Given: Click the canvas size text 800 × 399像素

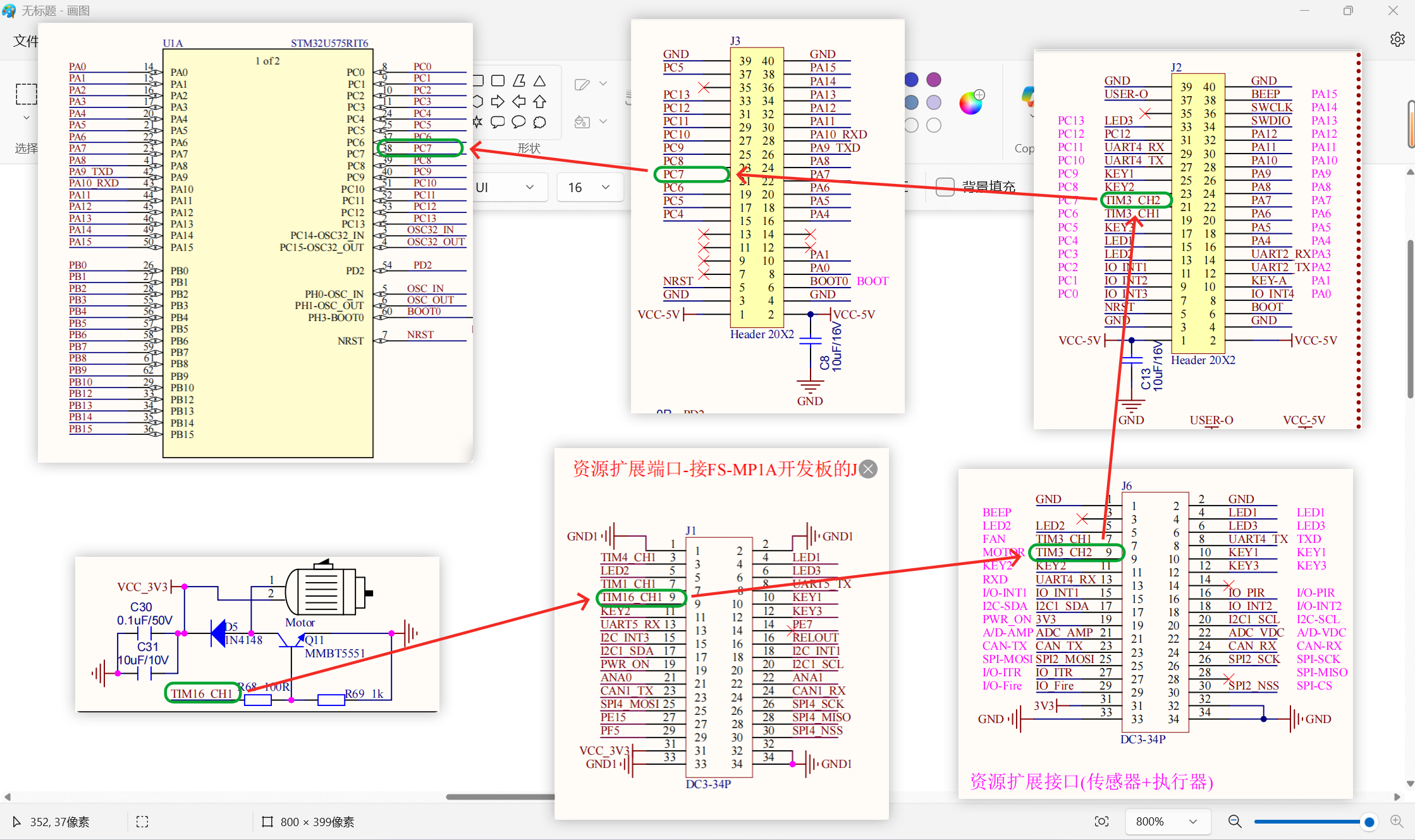Looking at the screenshot, I should pyautogui.click(x=317, y=822).
